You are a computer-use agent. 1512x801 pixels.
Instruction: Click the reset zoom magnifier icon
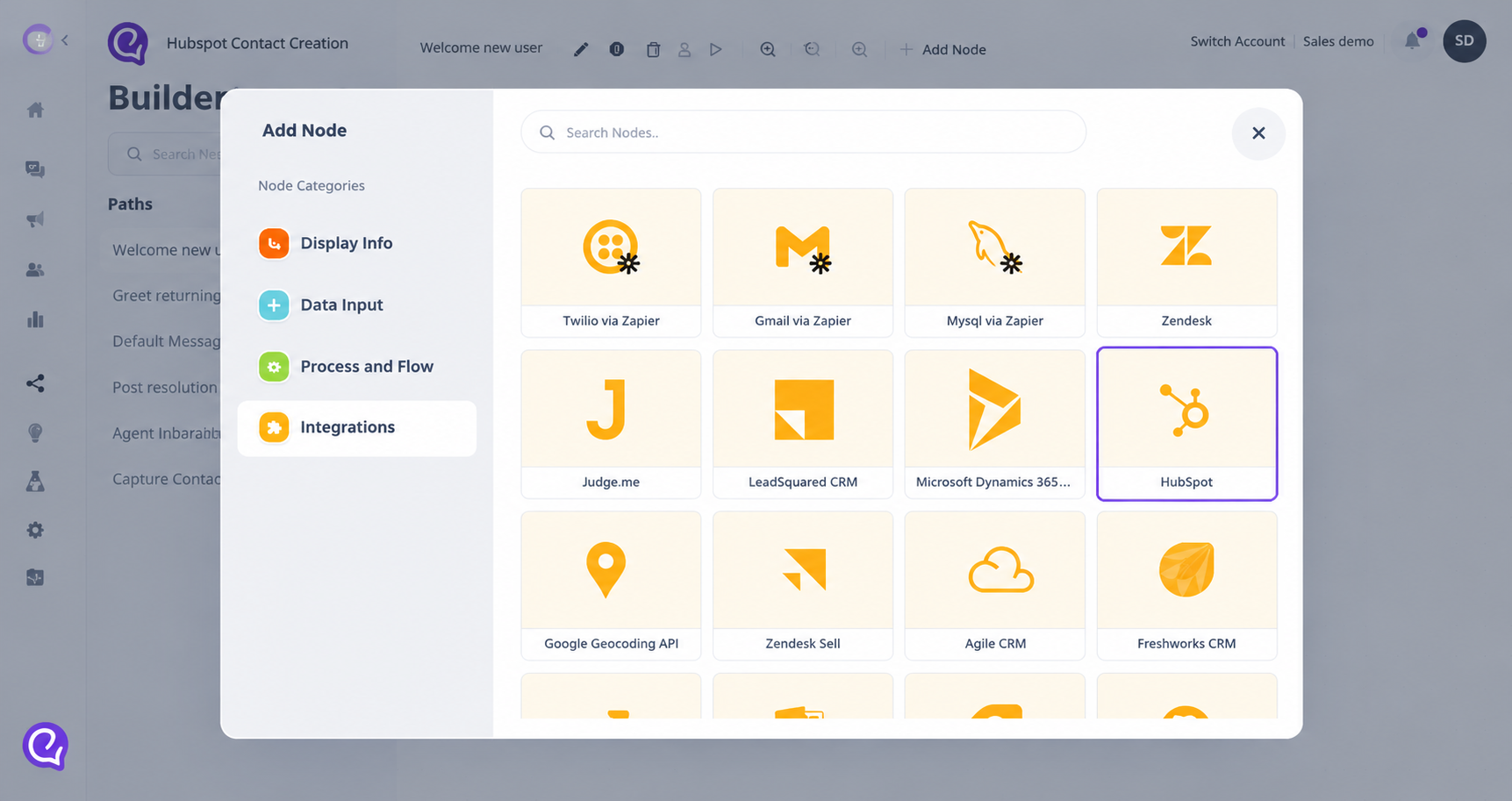(x=813, y=49)
